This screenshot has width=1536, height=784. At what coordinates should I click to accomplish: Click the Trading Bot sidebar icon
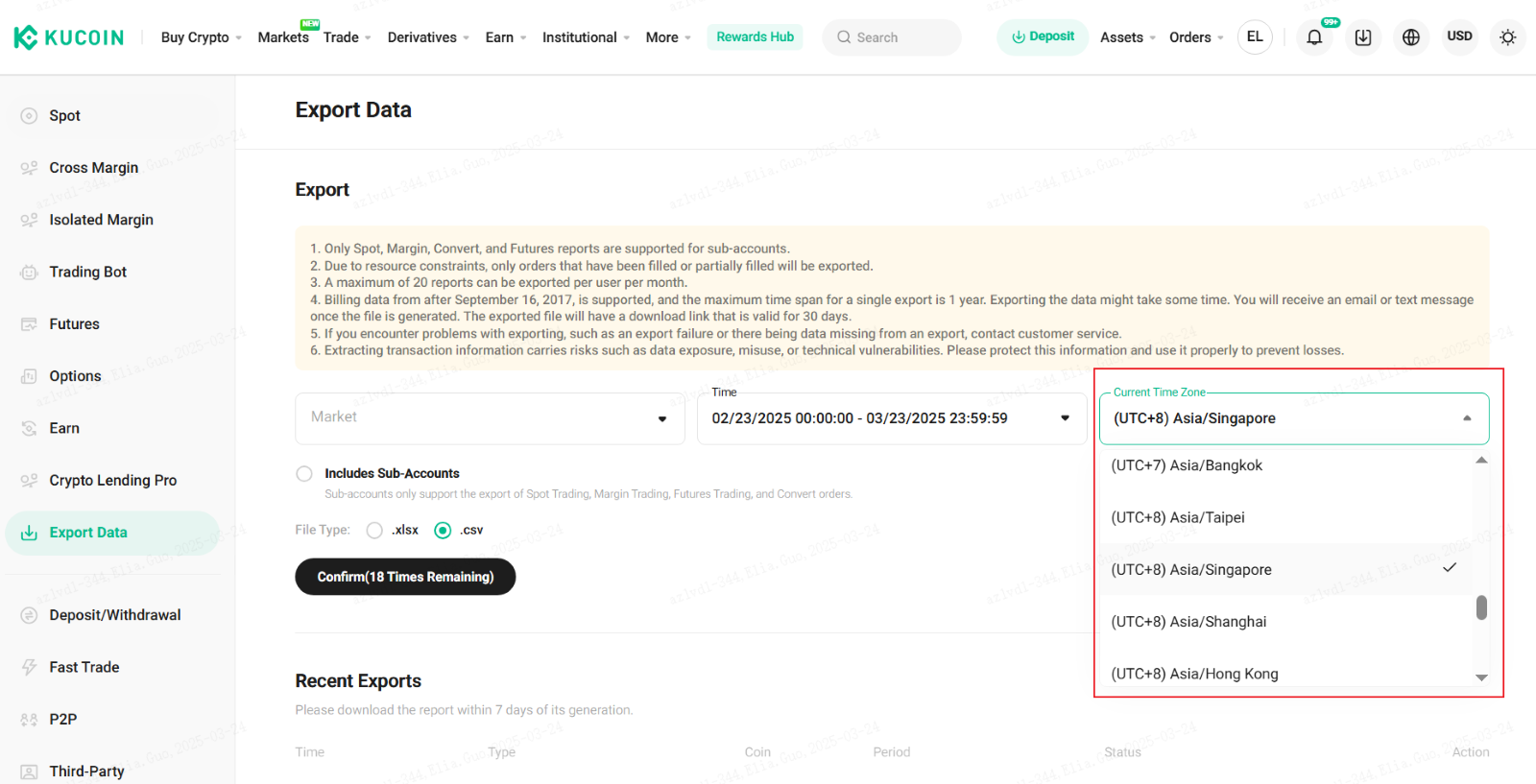pos(29,273)
